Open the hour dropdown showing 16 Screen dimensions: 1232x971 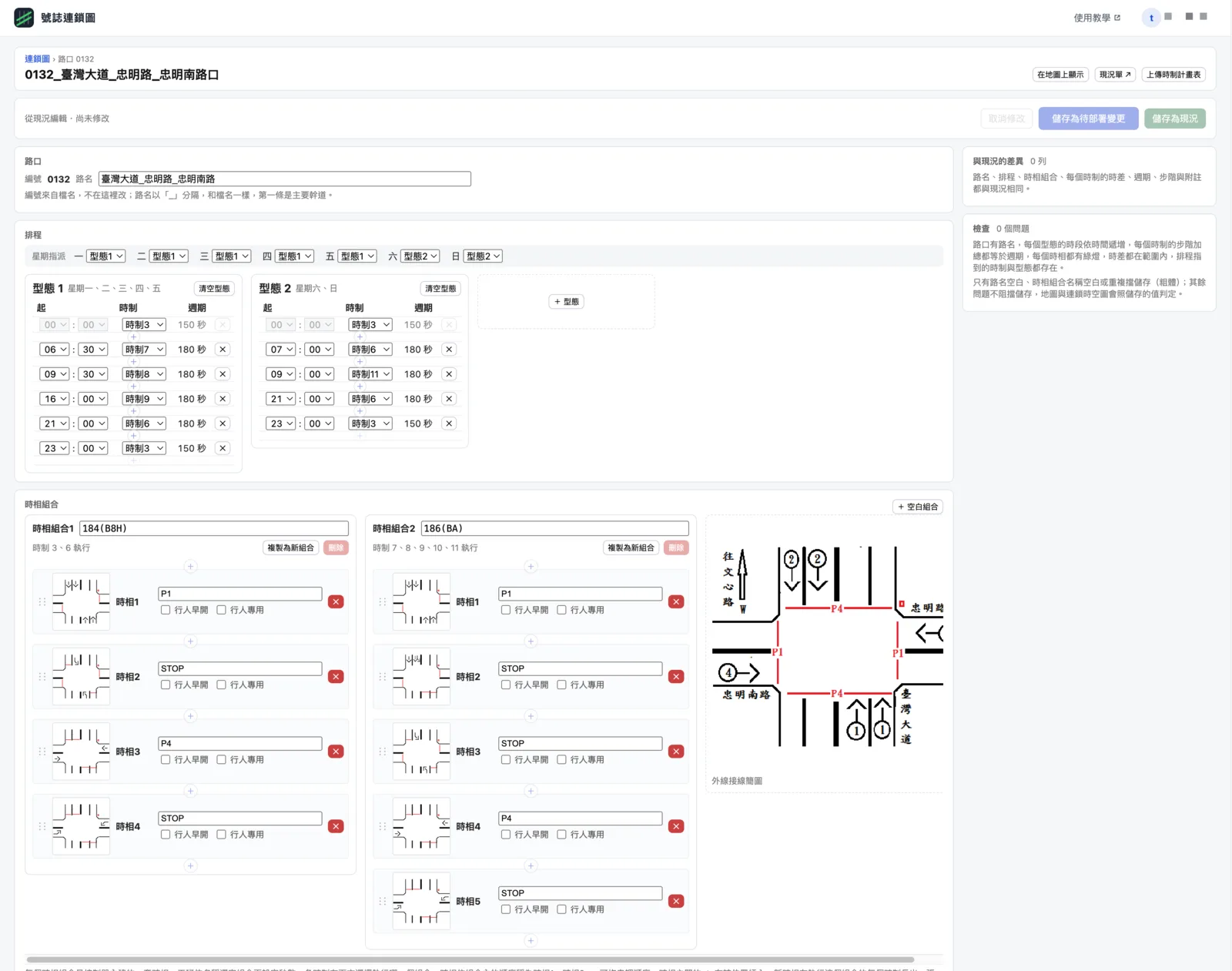pyautogui.click(x=55, y=399)
